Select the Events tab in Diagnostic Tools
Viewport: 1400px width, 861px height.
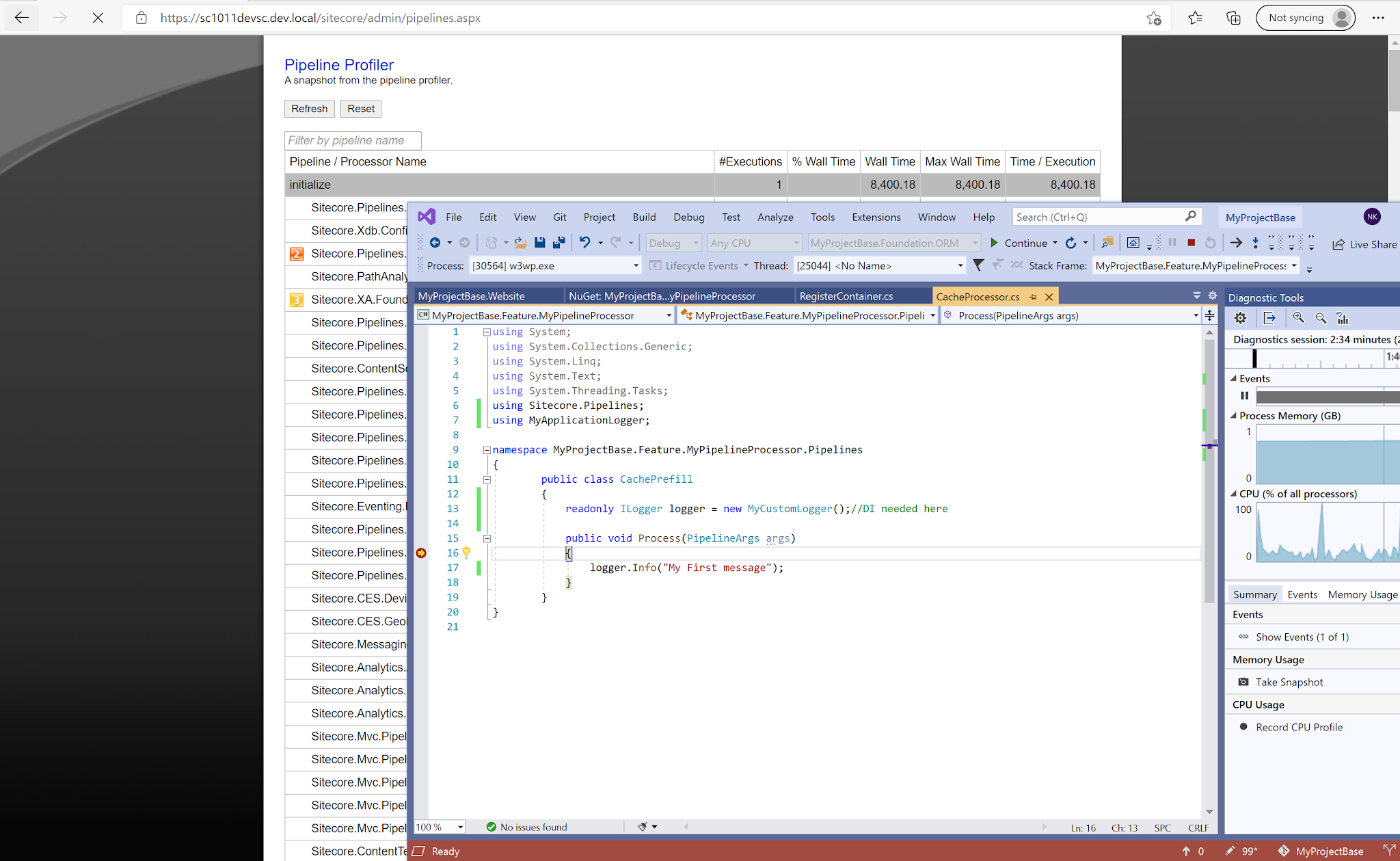click(1302, 594)
